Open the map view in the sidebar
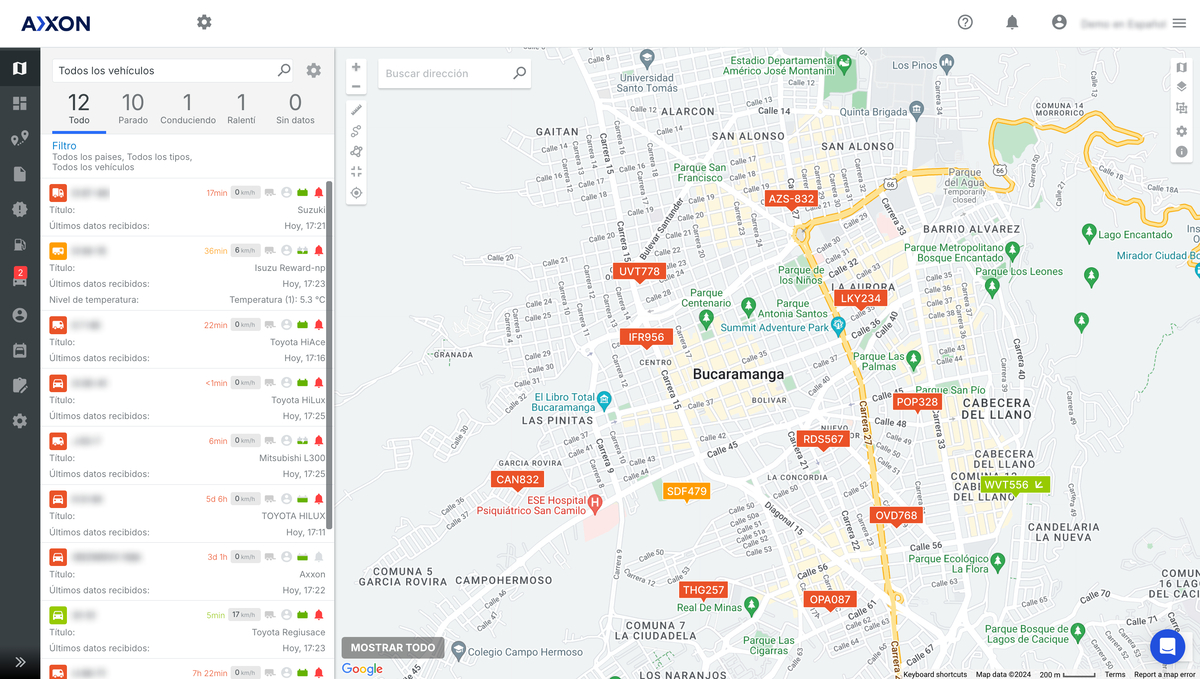The height and width of the screenshot is (679, 1200). click(20, 68)
